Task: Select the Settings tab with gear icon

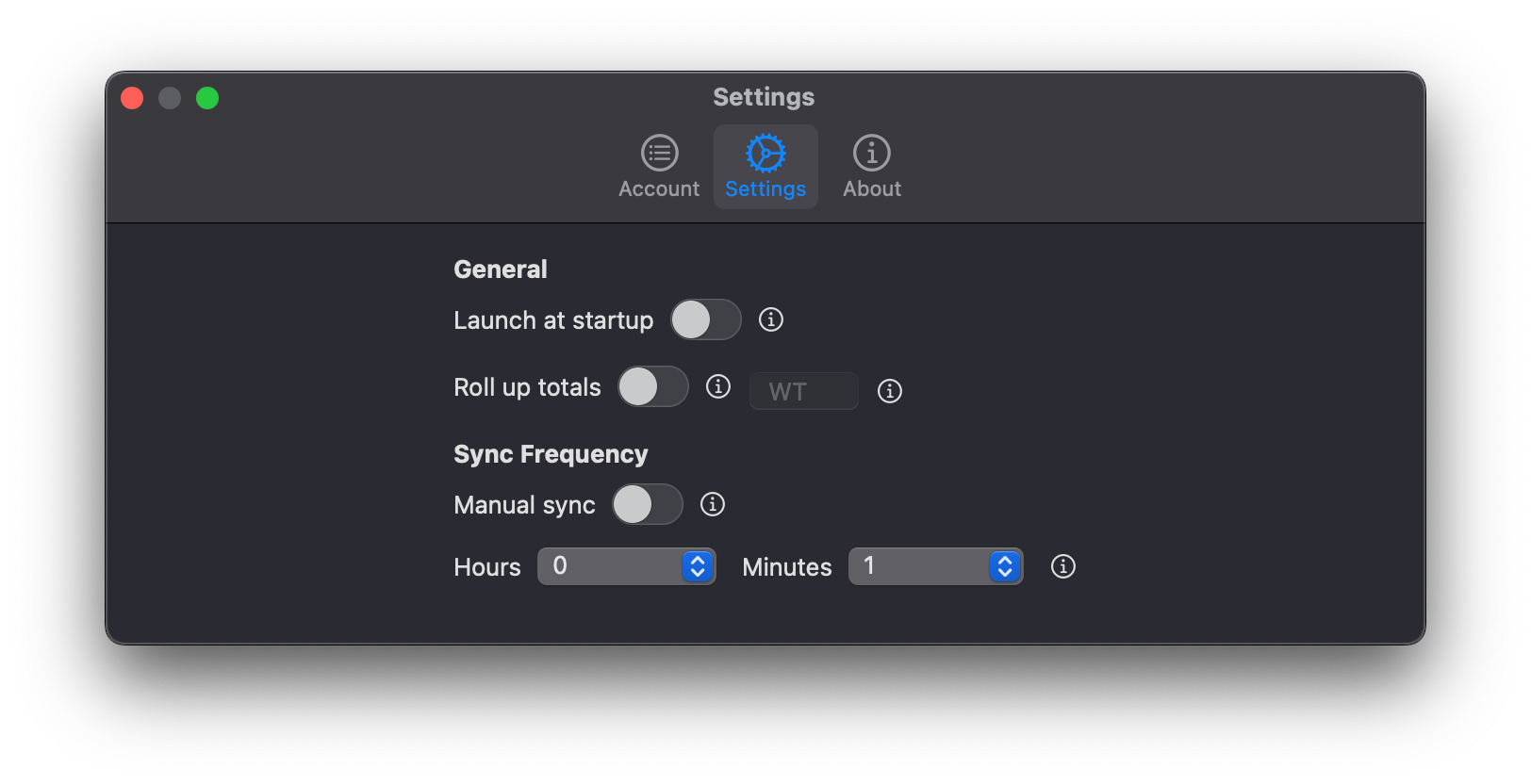Action: (765, 167)
